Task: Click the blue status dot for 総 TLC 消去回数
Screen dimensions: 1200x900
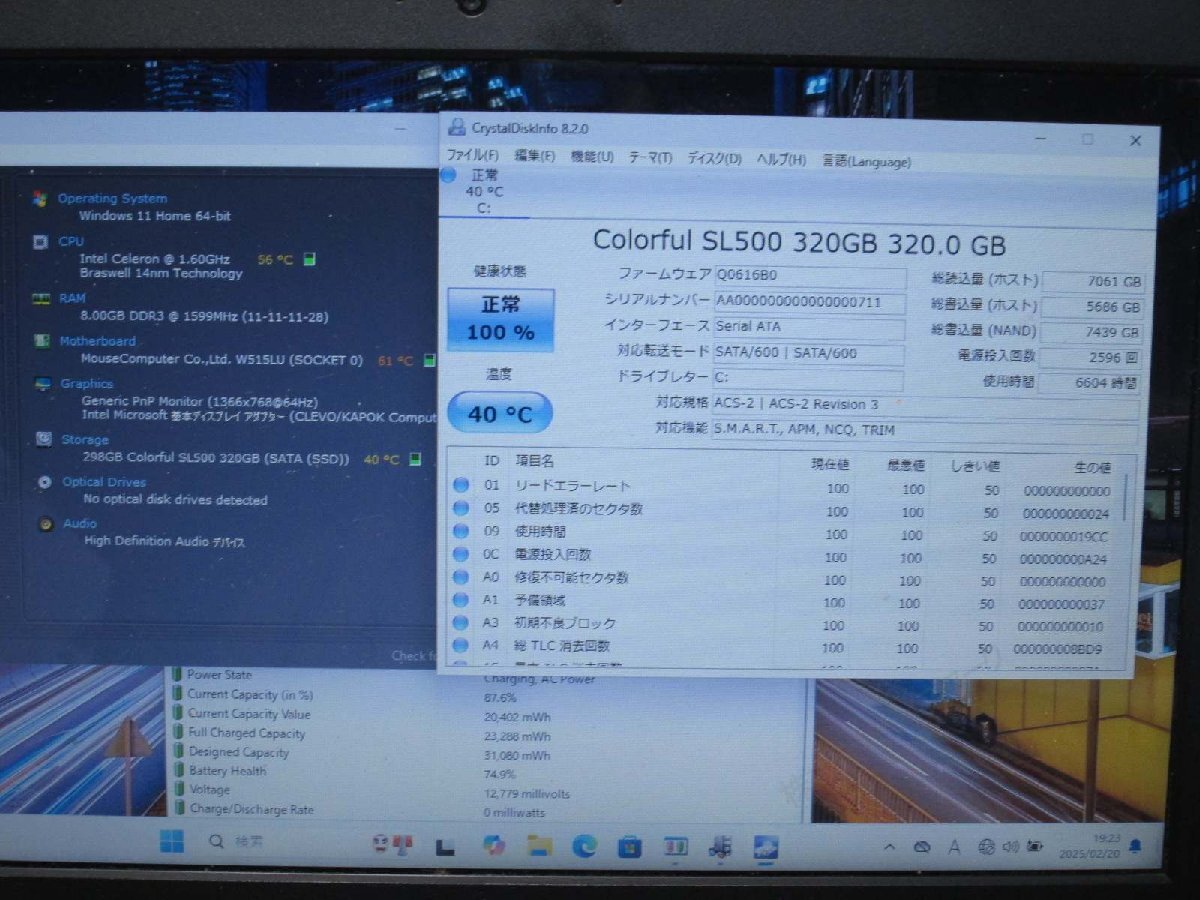Action: click(x=461, y=646)
